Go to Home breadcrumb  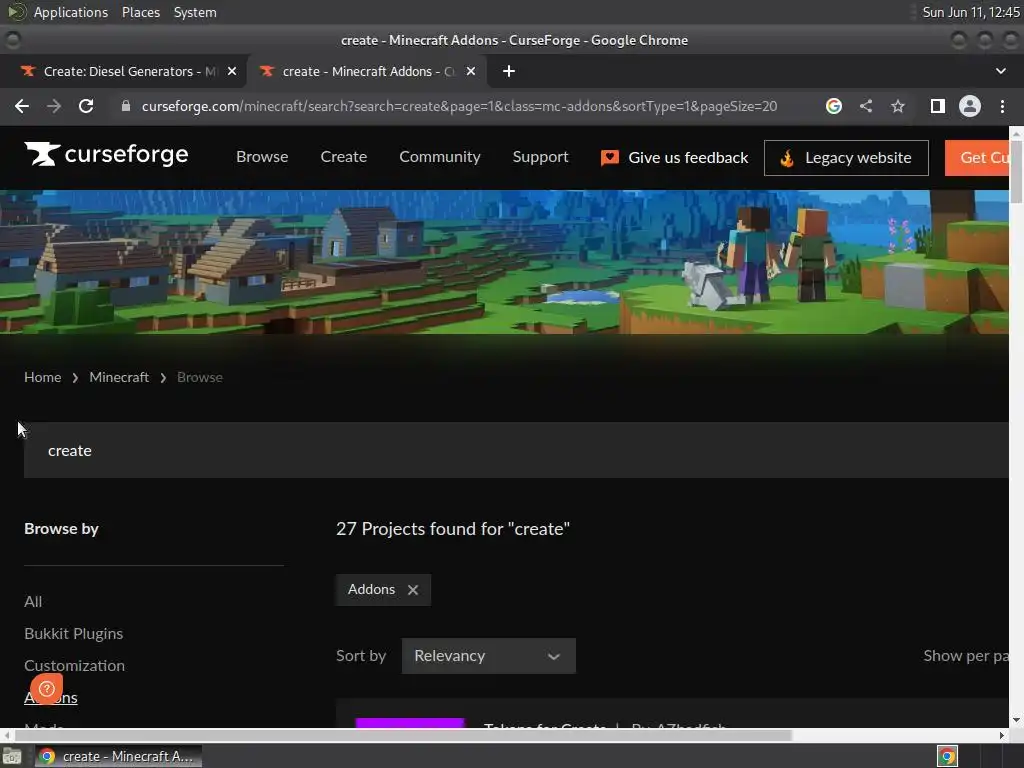tap(42, 377)
